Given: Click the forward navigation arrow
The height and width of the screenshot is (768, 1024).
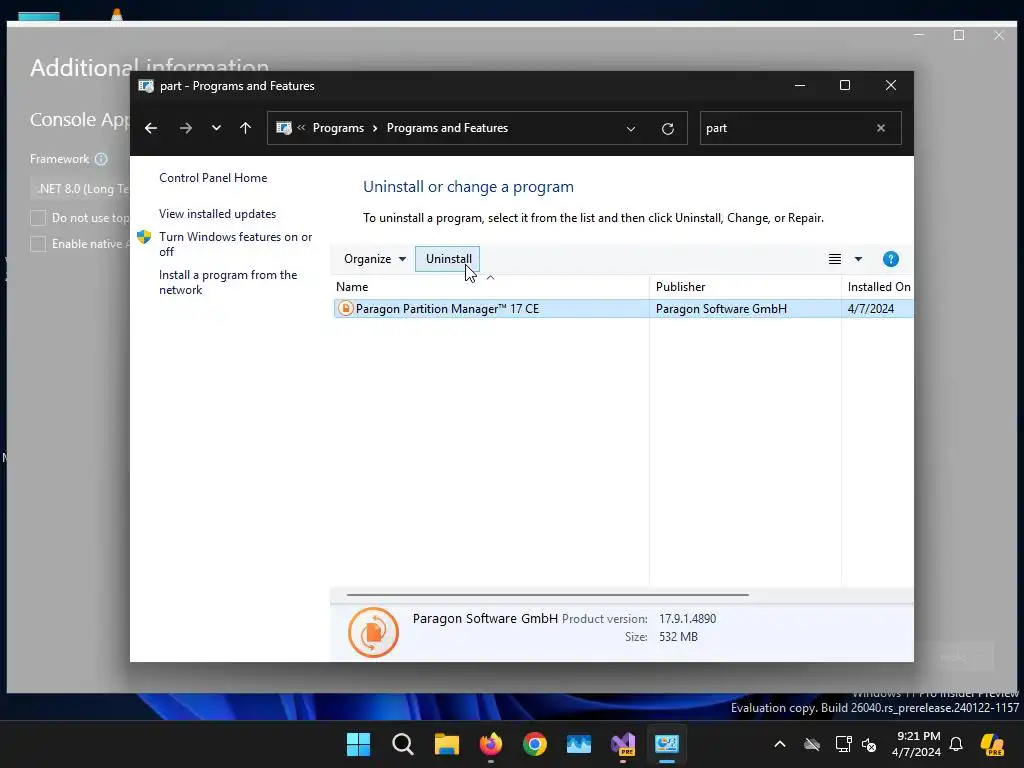Looking at the screenshot, I should pos(186,128).
